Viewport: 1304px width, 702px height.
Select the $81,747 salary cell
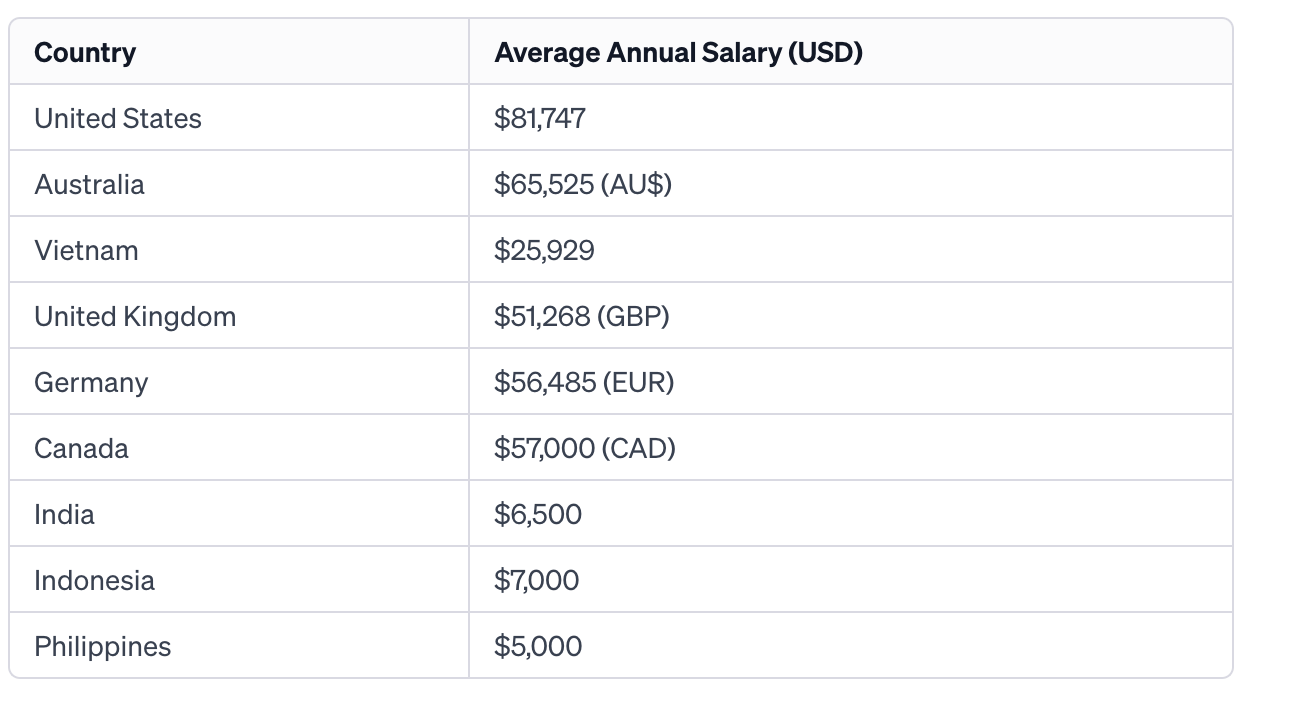tap(540, 118)
